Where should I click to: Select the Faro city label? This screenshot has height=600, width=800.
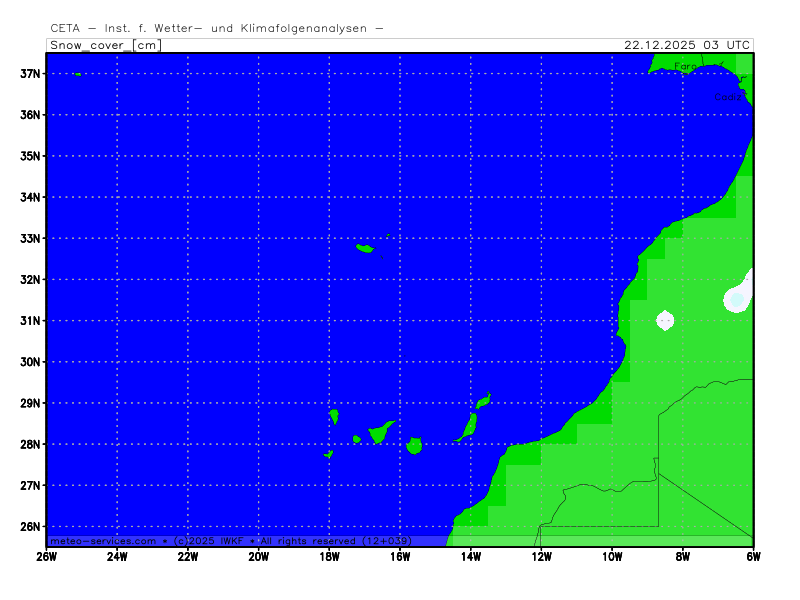pos(685,67)
